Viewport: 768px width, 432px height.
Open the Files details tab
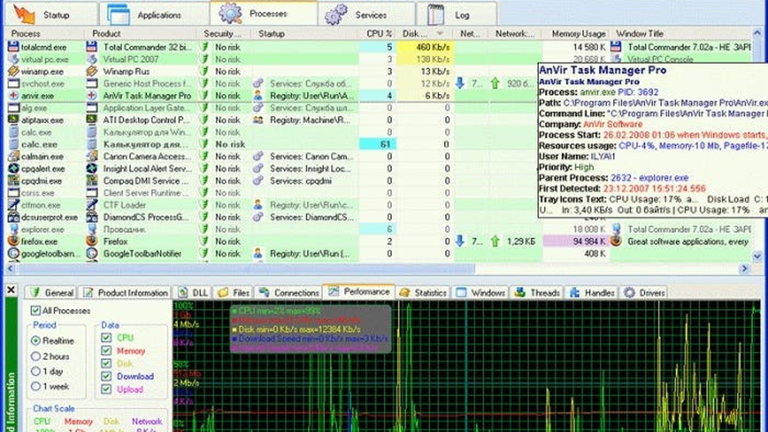tap(234, 292)
